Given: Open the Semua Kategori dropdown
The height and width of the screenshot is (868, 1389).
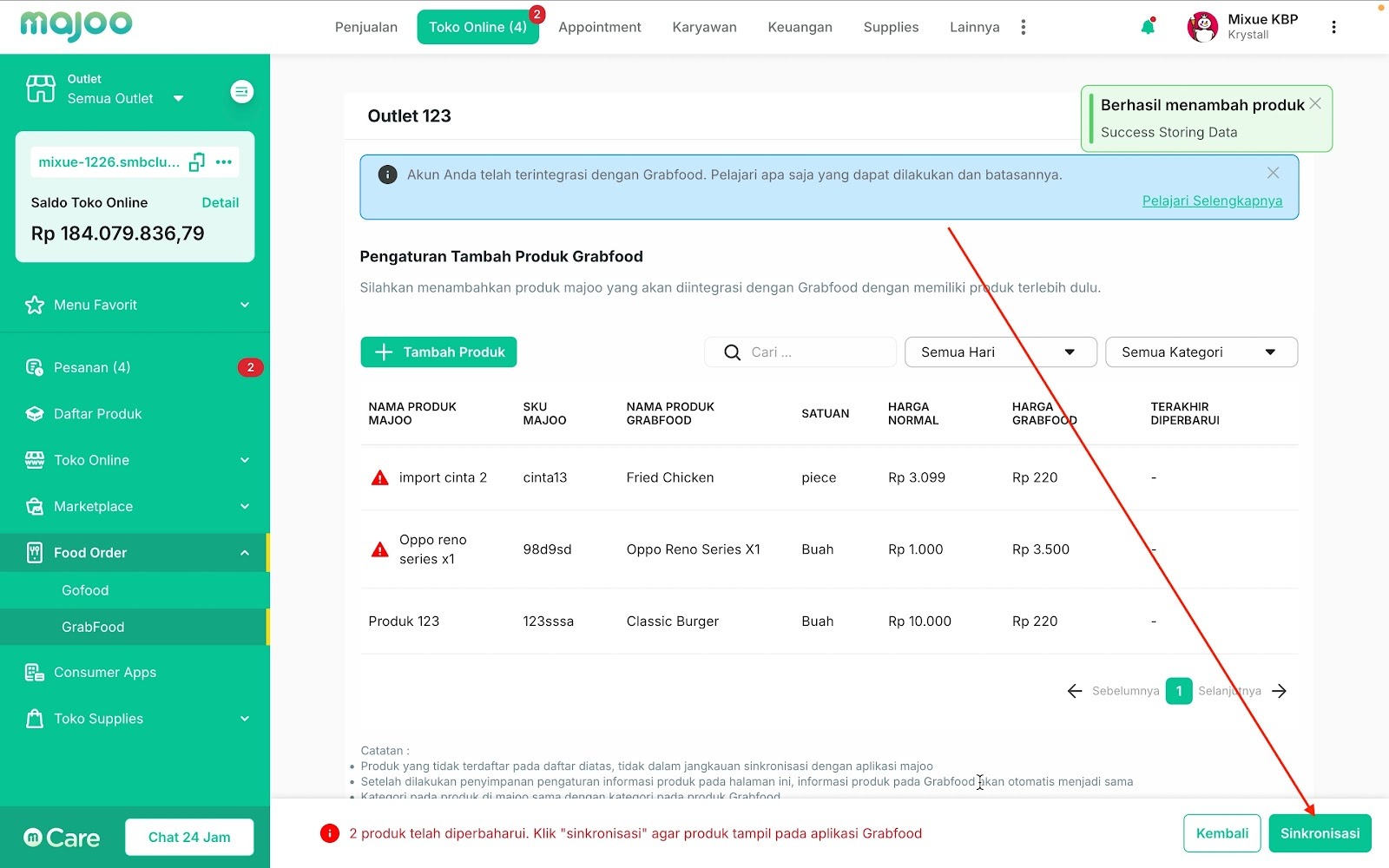Looking at the screenshot, I should tap(1201, 352).
